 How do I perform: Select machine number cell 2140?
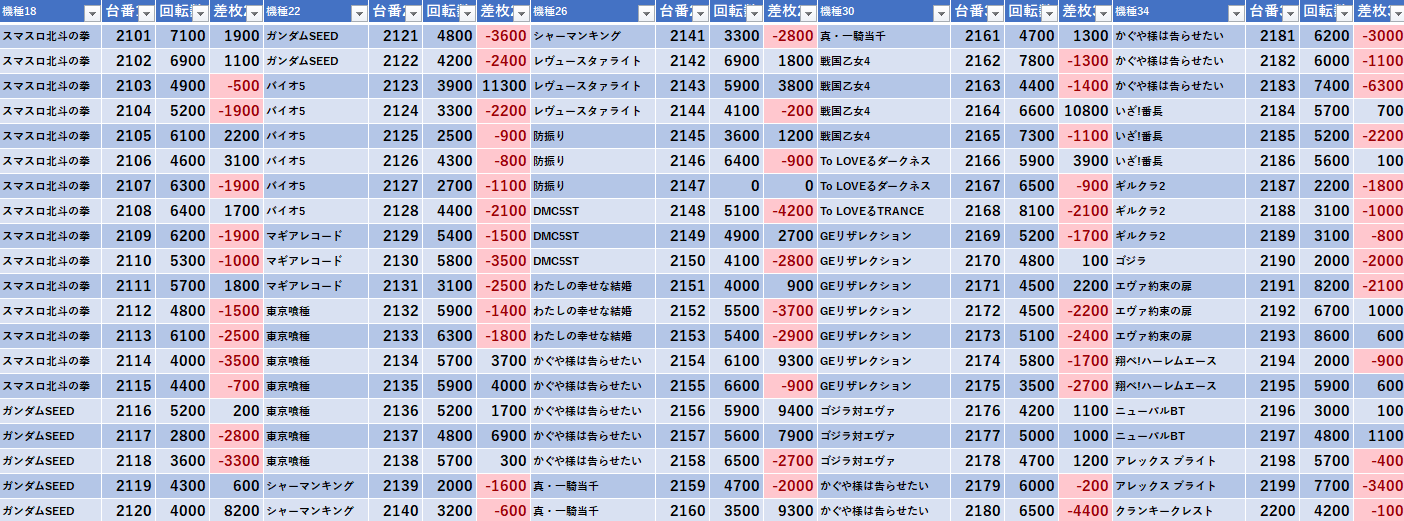click(x=395, y=511)
